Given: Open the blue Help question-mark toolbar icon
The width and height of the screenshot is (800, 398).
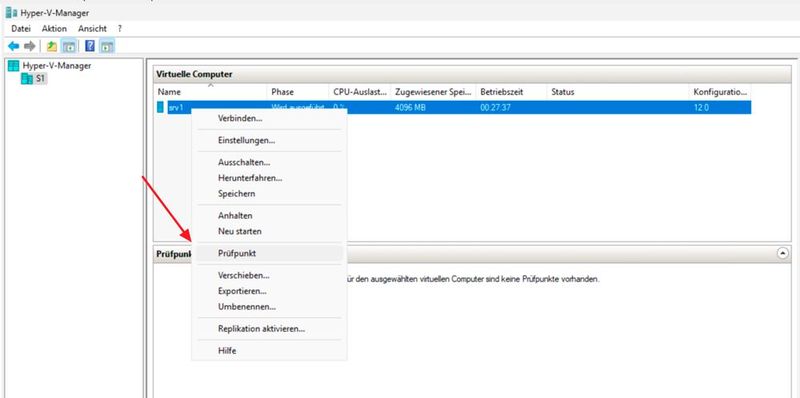Looking at the screenshot, I should pyautogui.click(x=90, y=46).
